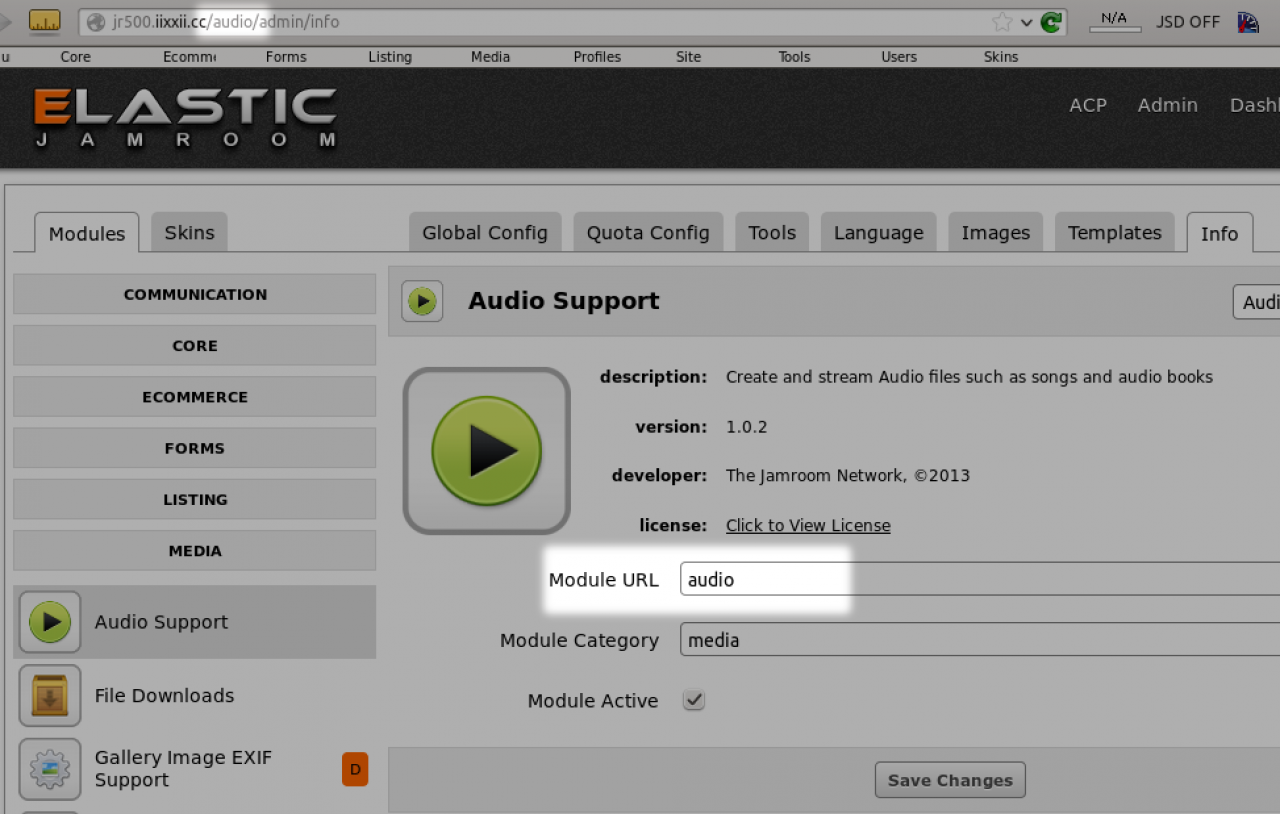Image resolution: width=1280 pixels, height=814 pixels.
Task: Click the Save Changes button
Action: click(950, 780)
